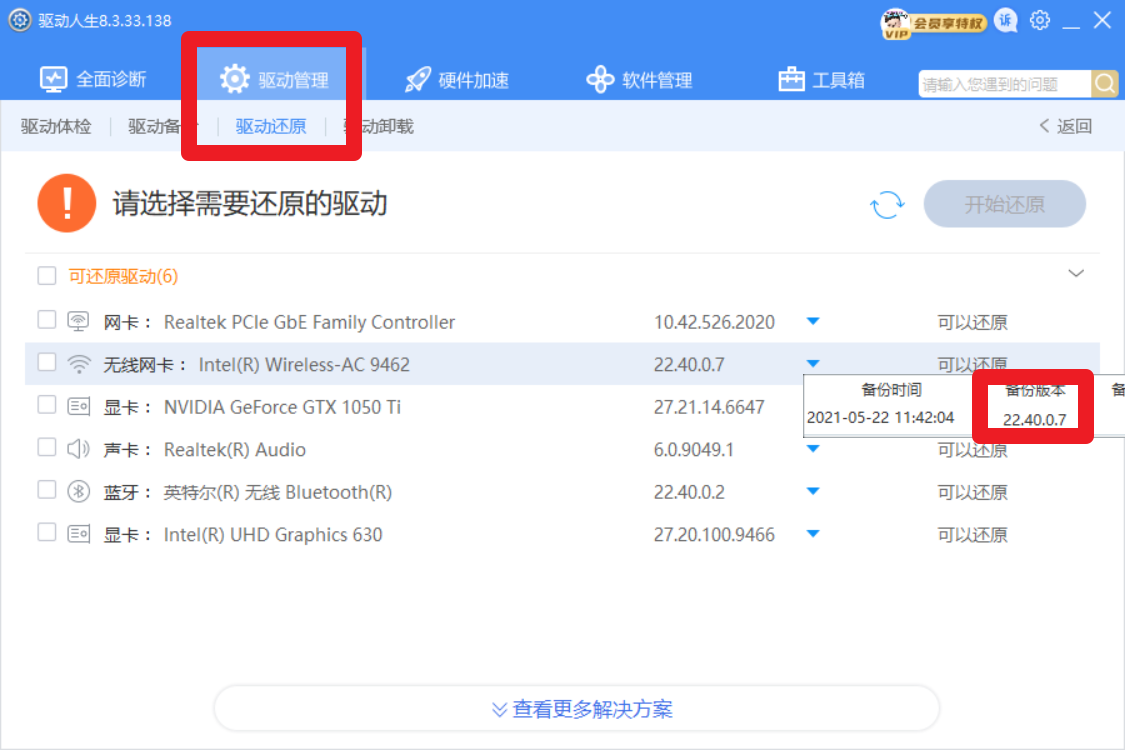Click 可以还原 status for Bluetooth row
Image resolution: width=1125 pixels, height=750 pixels.
972,492
